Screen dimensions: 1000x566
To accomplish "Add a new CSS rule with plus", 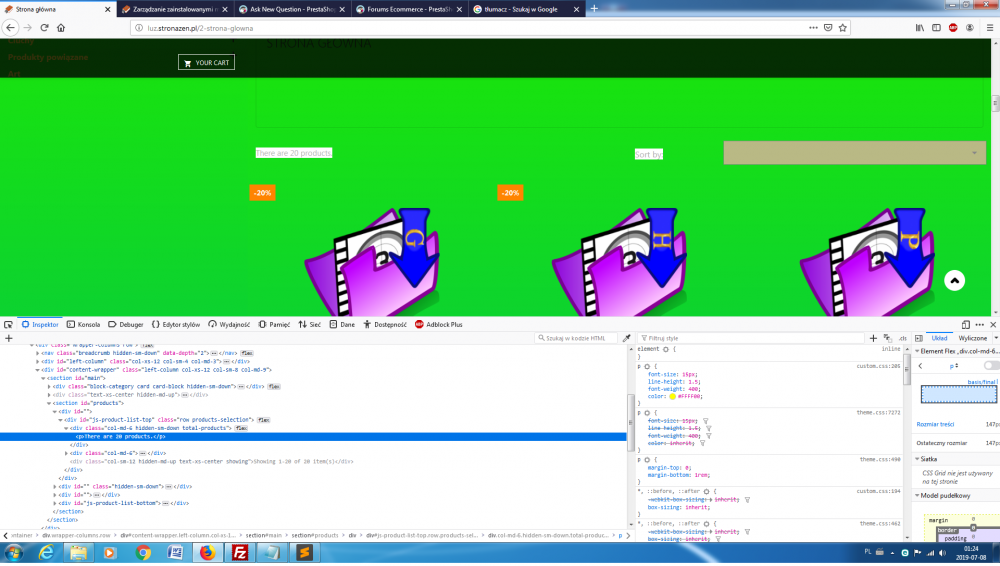I will [x=873, y=338].
